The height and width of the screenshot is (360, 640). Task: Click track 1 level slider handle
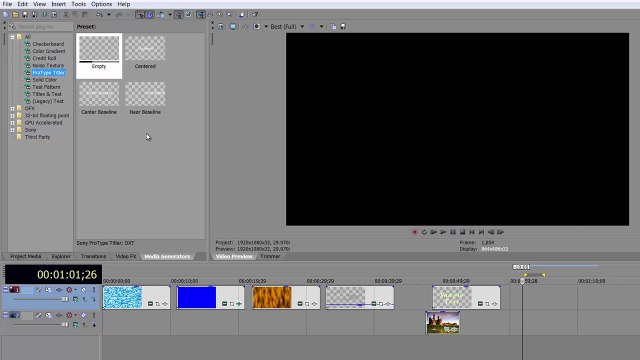tap(65, 299)
